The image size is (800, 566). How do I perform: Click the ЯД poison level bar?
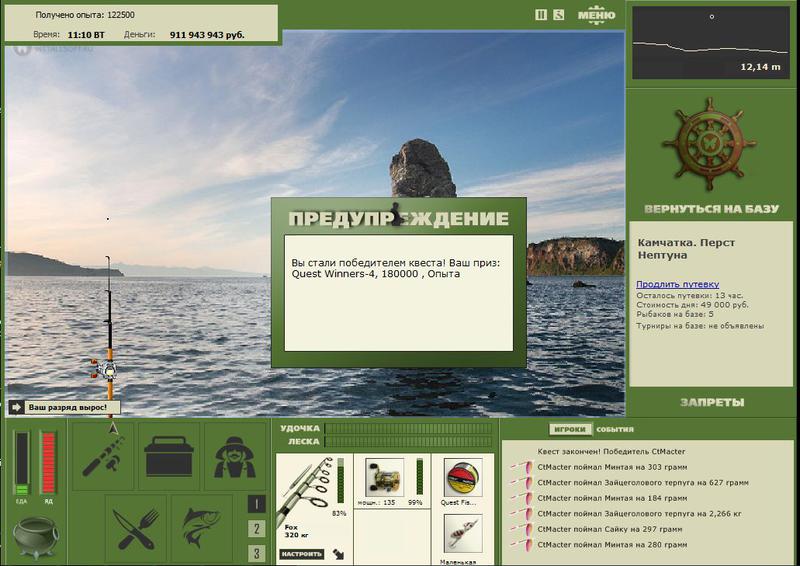(x=48, y=463)
